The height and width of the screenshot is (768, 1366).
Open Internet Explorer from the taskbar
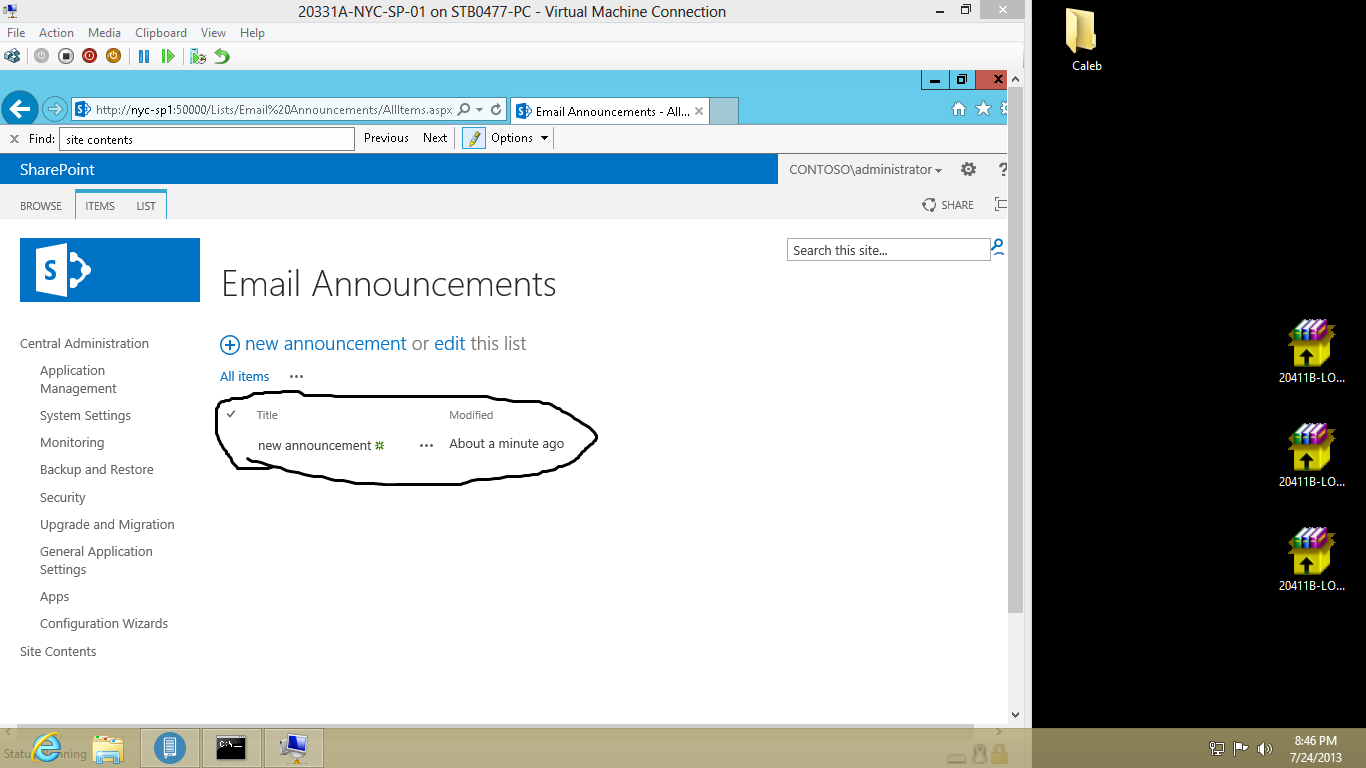(46, 747)
